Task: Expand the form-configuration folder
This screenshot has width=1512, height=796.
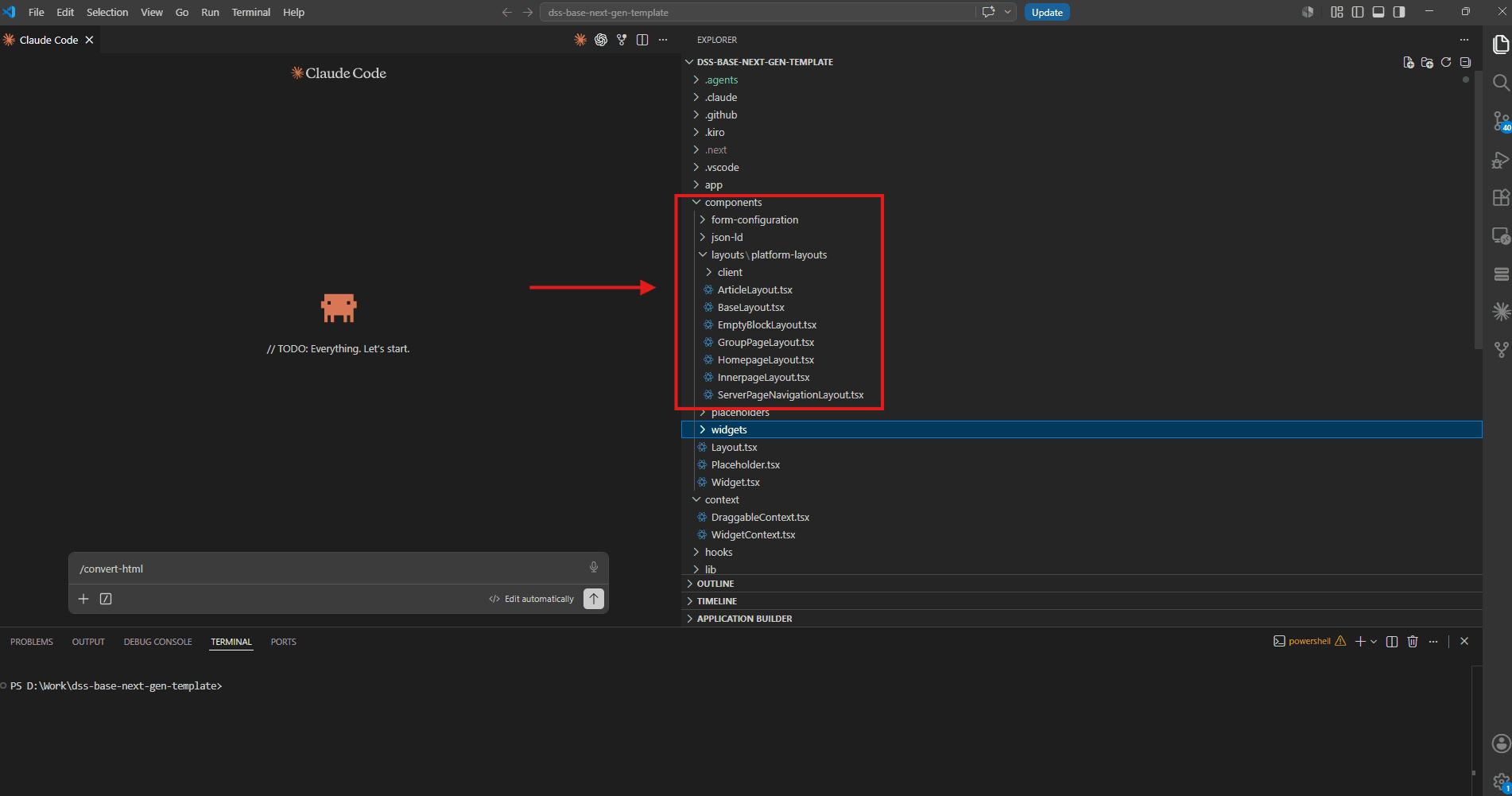Action: click(x=1081, y=219)
